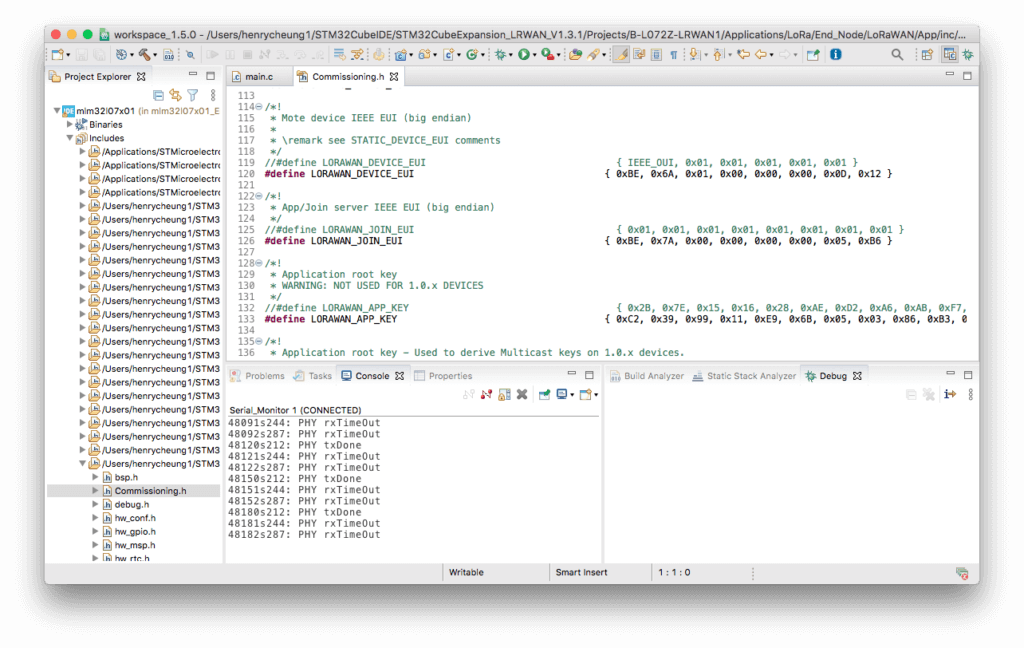
Task: Run the application with the green play icon
Action: click(524, 55)
